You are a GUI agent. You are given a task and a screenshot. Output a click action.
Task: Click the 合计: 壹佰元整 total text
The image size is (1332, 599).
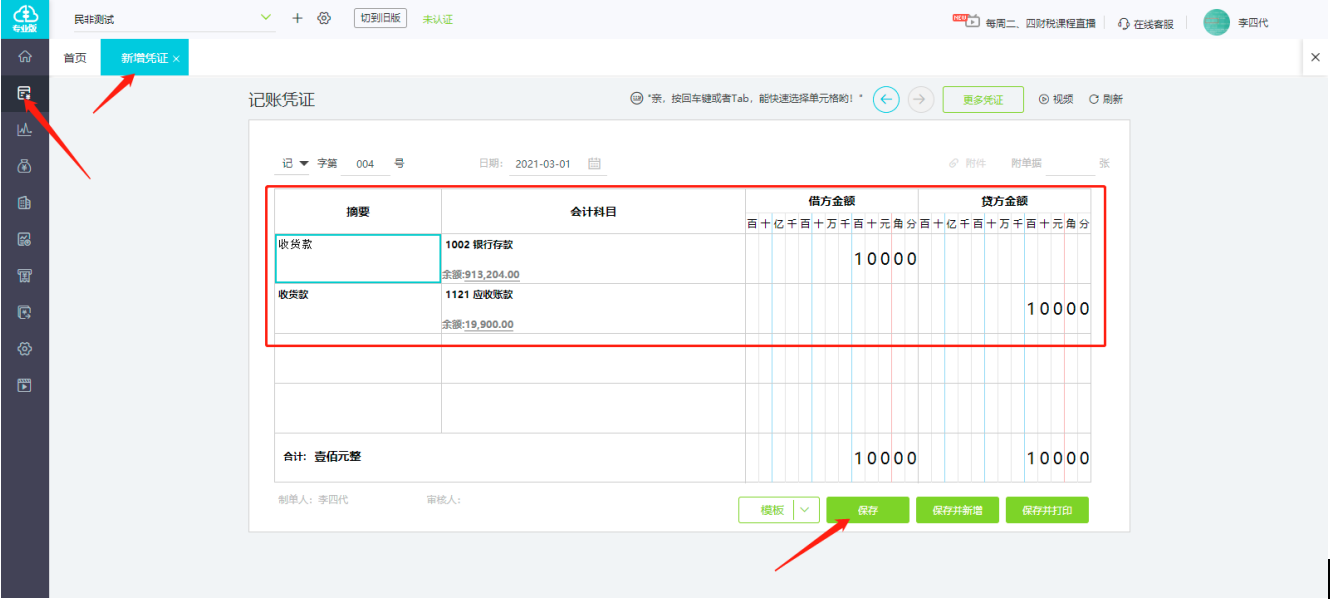point(322,457)
